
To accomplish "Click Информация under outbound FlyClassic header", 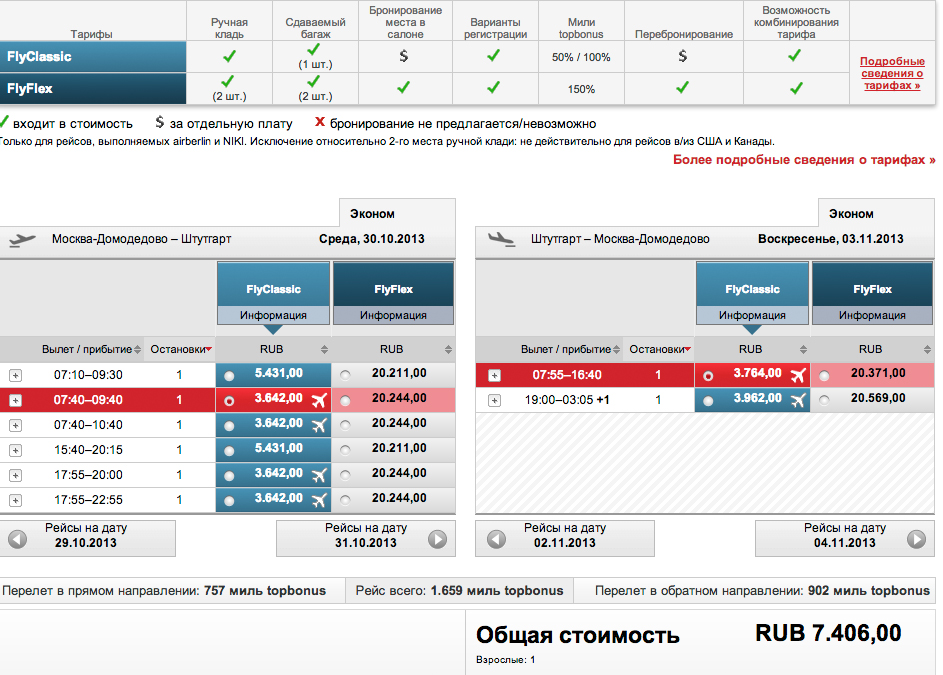I will [x=273, y=315].
